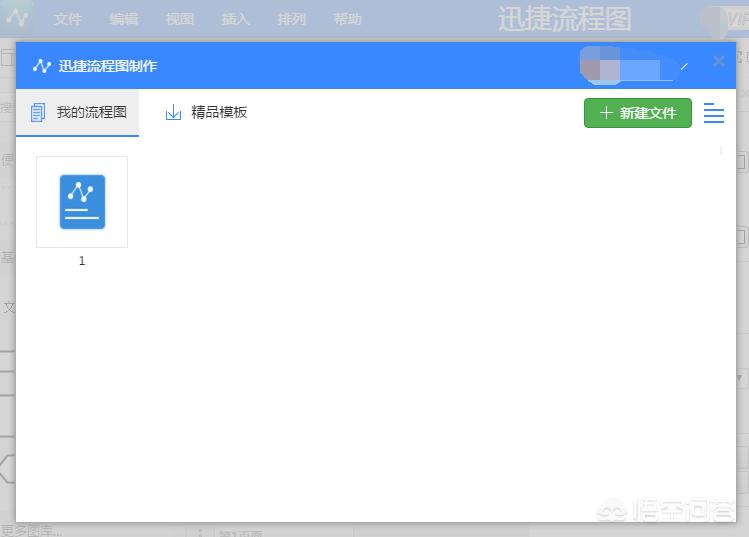Open the 精品模板 templates tab
The height and width of the screenshot is (537, 749).
(x=206, y=113)
